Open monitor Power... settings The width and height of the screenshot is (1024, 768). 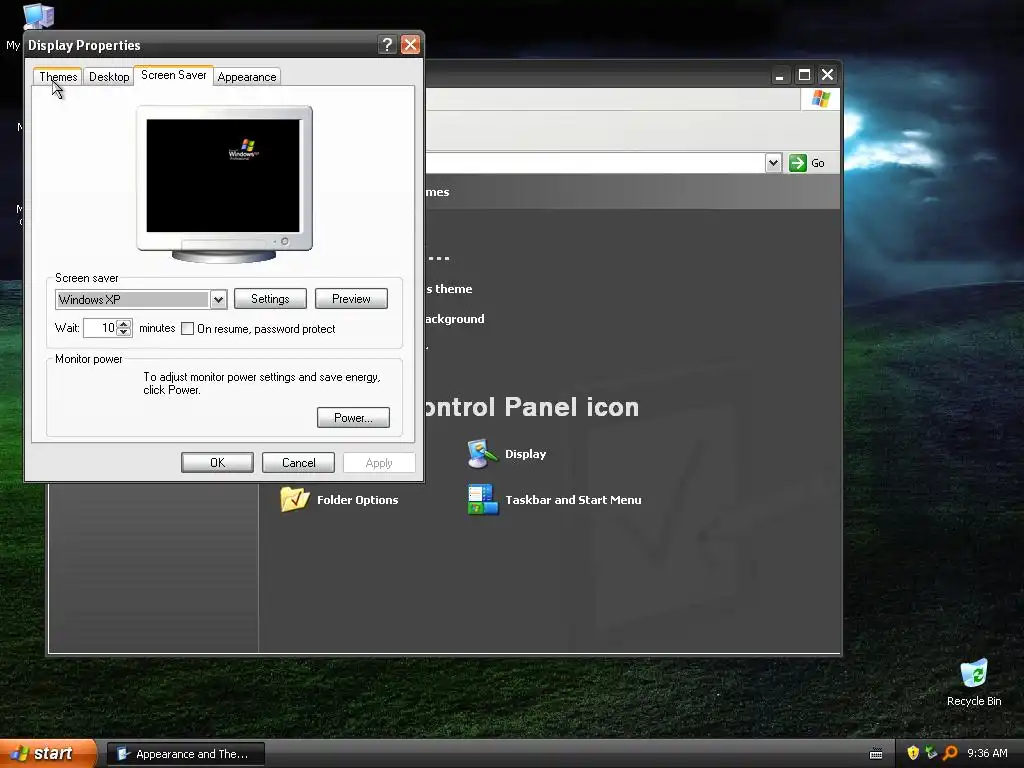tap(353, 417)
